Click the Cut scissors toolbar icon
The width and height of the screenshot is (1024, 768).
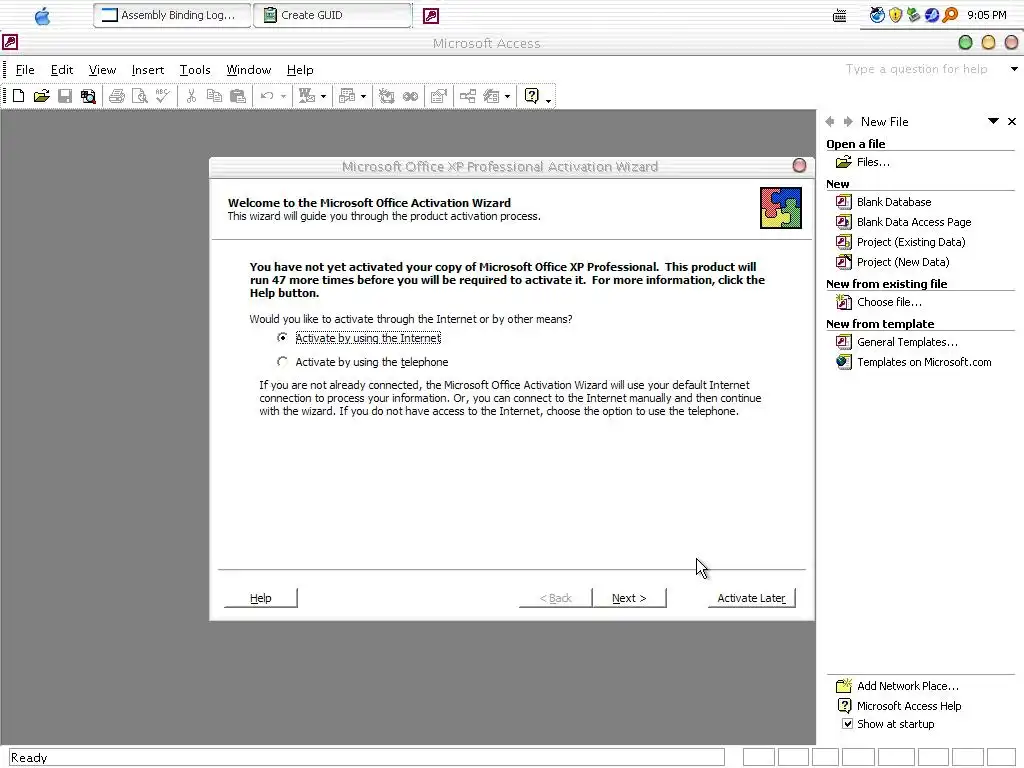tap(191, 97)
